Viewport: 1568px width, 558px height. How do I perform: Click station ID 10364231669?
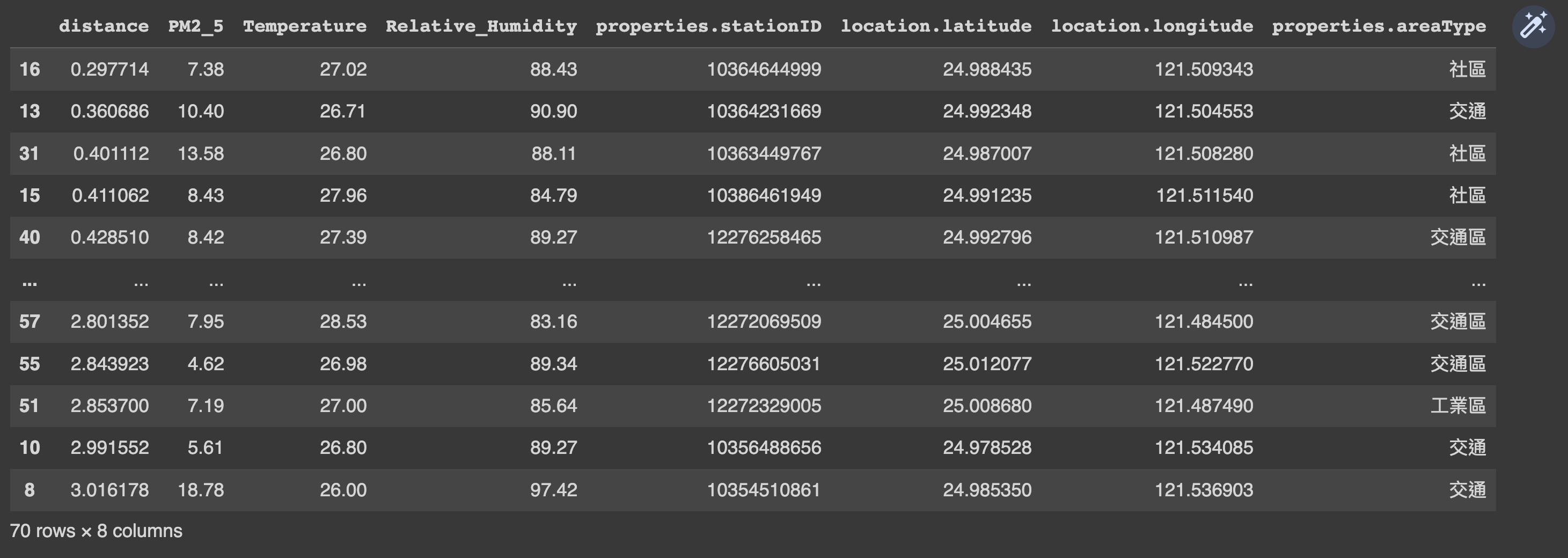764,112
